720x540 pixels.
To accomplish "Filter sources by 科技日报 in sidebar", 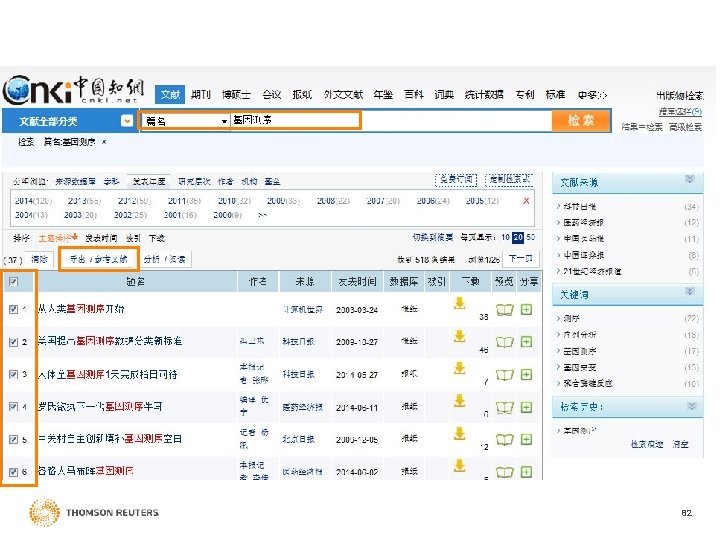I will (x=580, y=206).
